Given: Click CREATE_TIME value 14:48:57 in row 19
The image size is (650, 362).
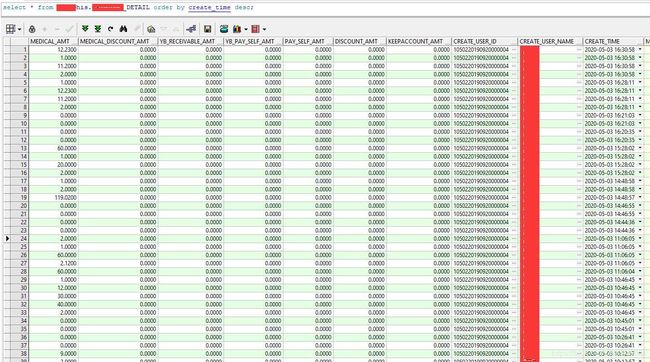Looking at the screenshot, I should click(x=610, y=197).
